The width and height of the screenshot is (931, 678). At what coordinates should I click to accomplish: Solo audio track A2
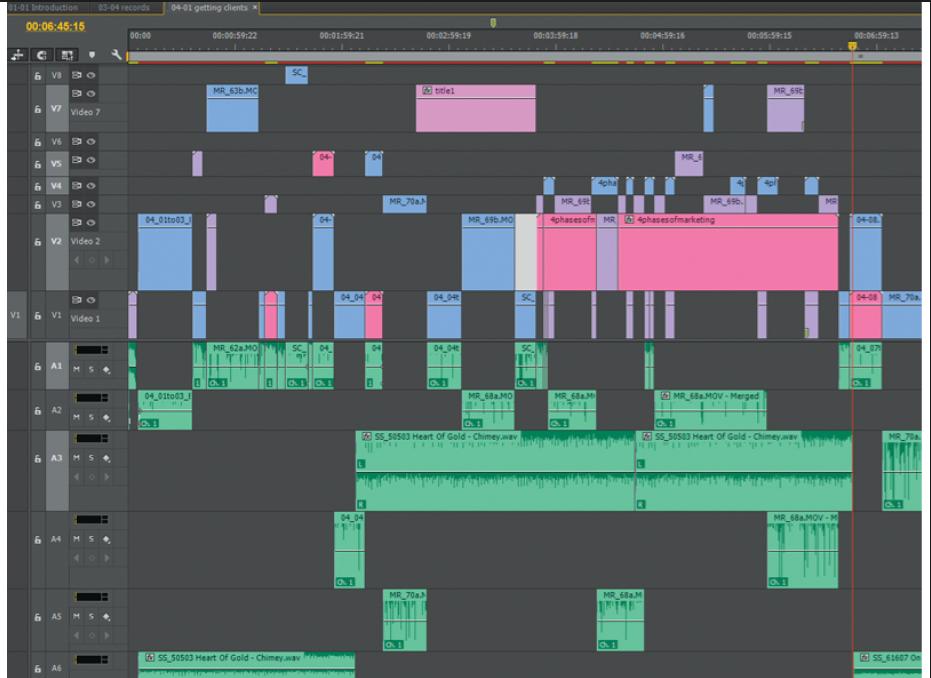click(91, 417)
